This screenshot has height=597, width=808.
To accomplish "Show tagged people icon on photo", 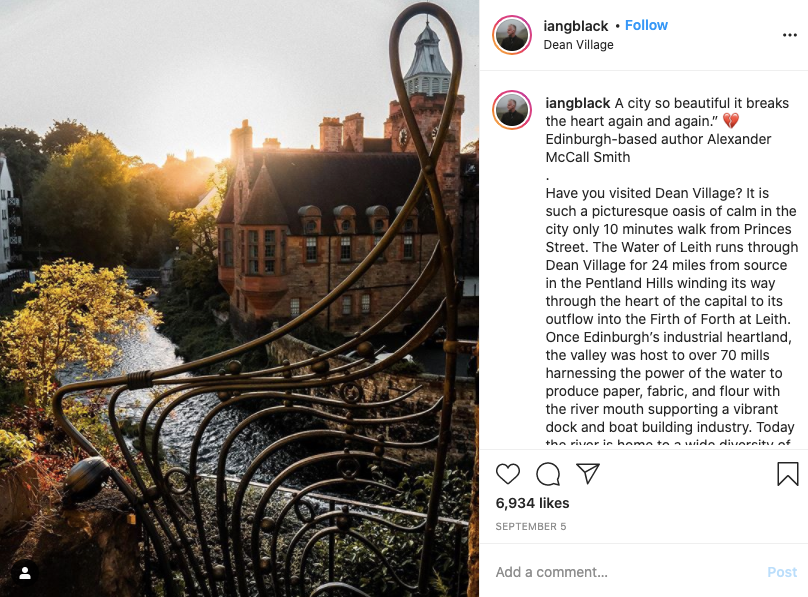I will point(25,573).
